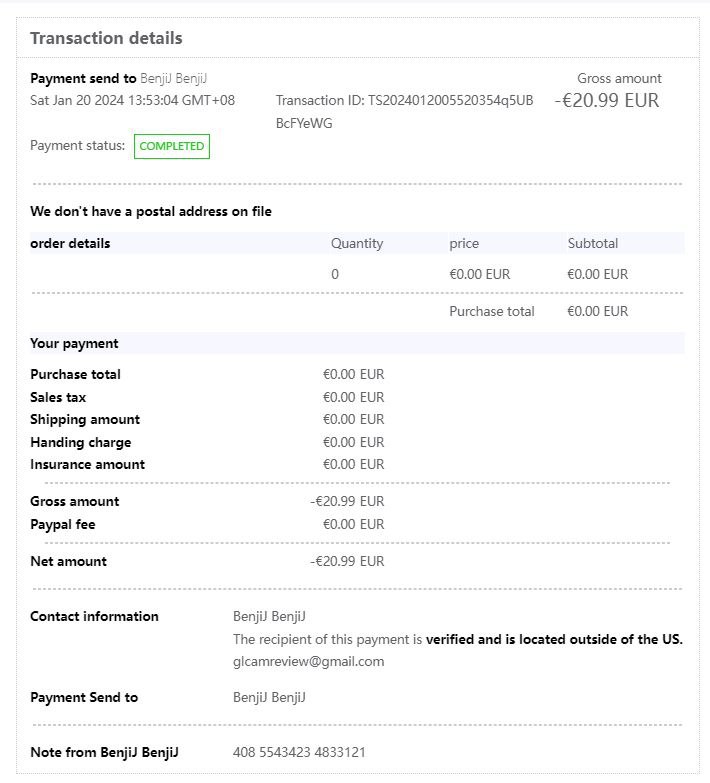
Task: Click the Insurance amount row label
Action: pos(87,464)
